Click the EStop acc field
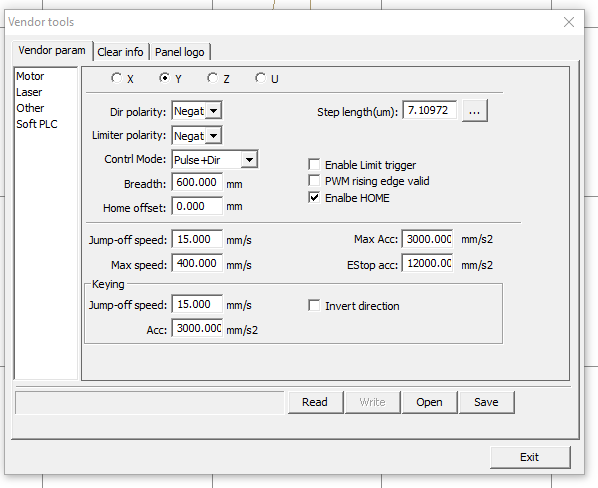Image resolution: width=598 pixels, height=488 pixels. [428, 263]
